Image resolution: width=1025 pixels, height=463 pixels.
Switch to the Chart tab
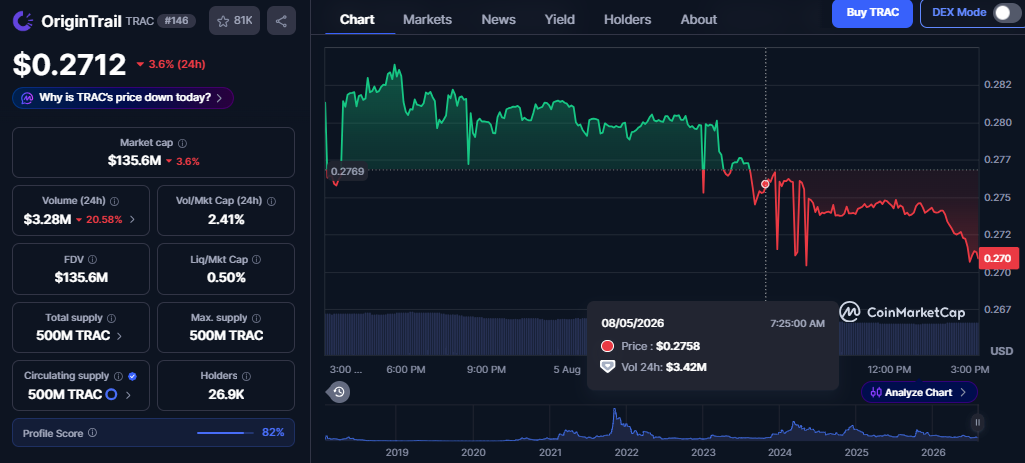[x=356, y=20]
